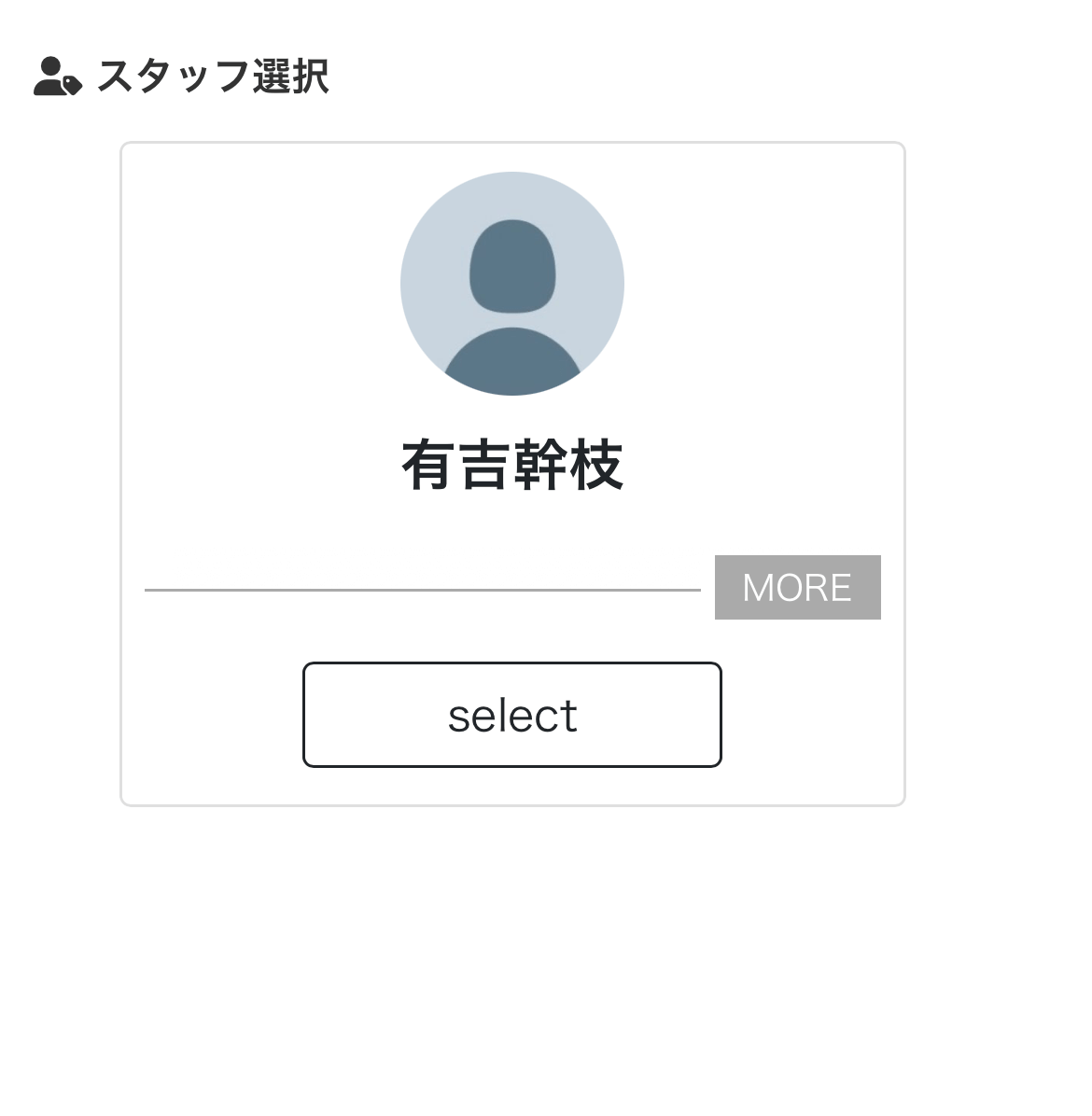This screenshot has width=1092, height=1116.
Task: Click the round profile picture of 有吉幹枝
Action: coord(512,284)
